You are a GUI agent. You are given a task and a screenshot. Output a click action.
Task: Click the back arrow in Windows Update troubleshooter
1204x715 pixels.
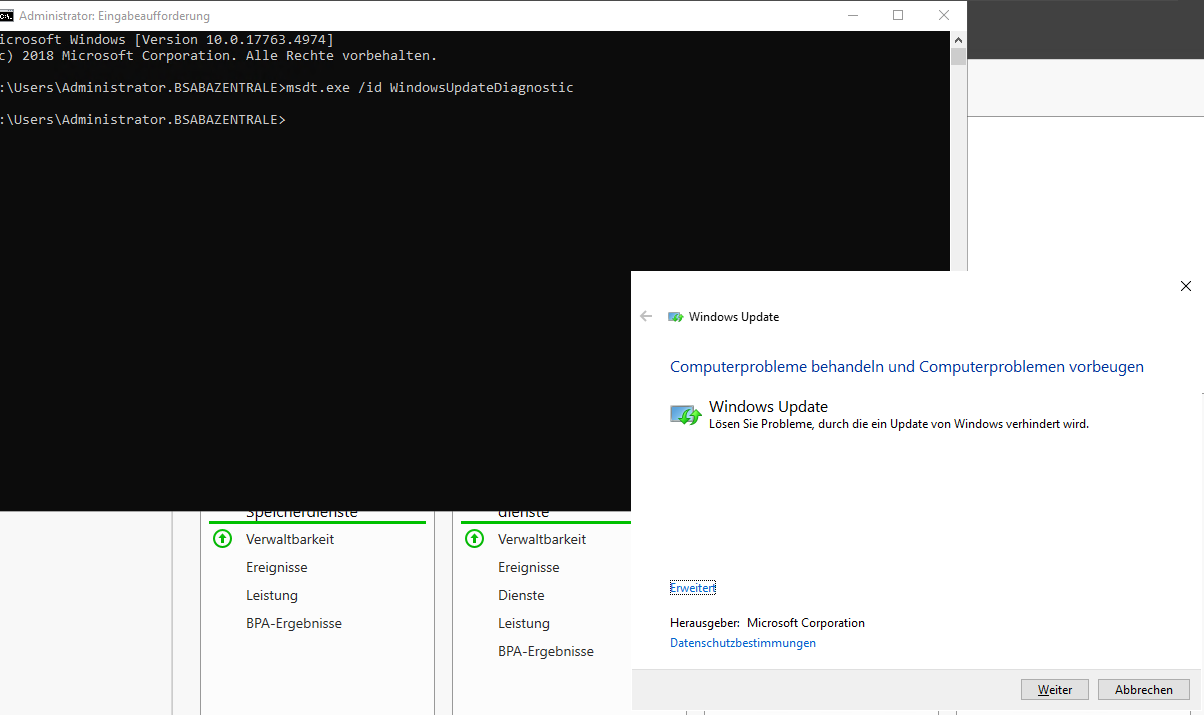point(646,316)
